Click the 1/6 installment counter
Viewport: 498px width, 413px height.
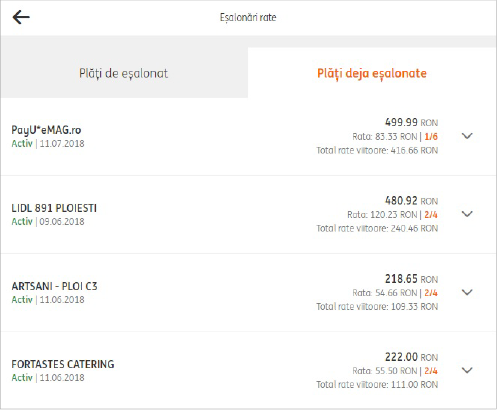(431, 137)
